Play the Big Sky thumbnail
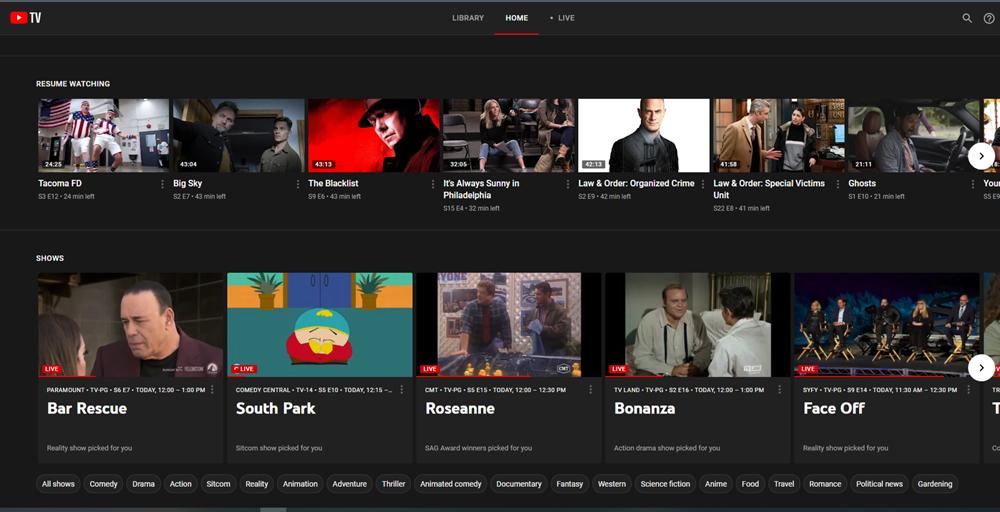The width and height of the screenshot is (1000, 512). (x=239, y=135)
